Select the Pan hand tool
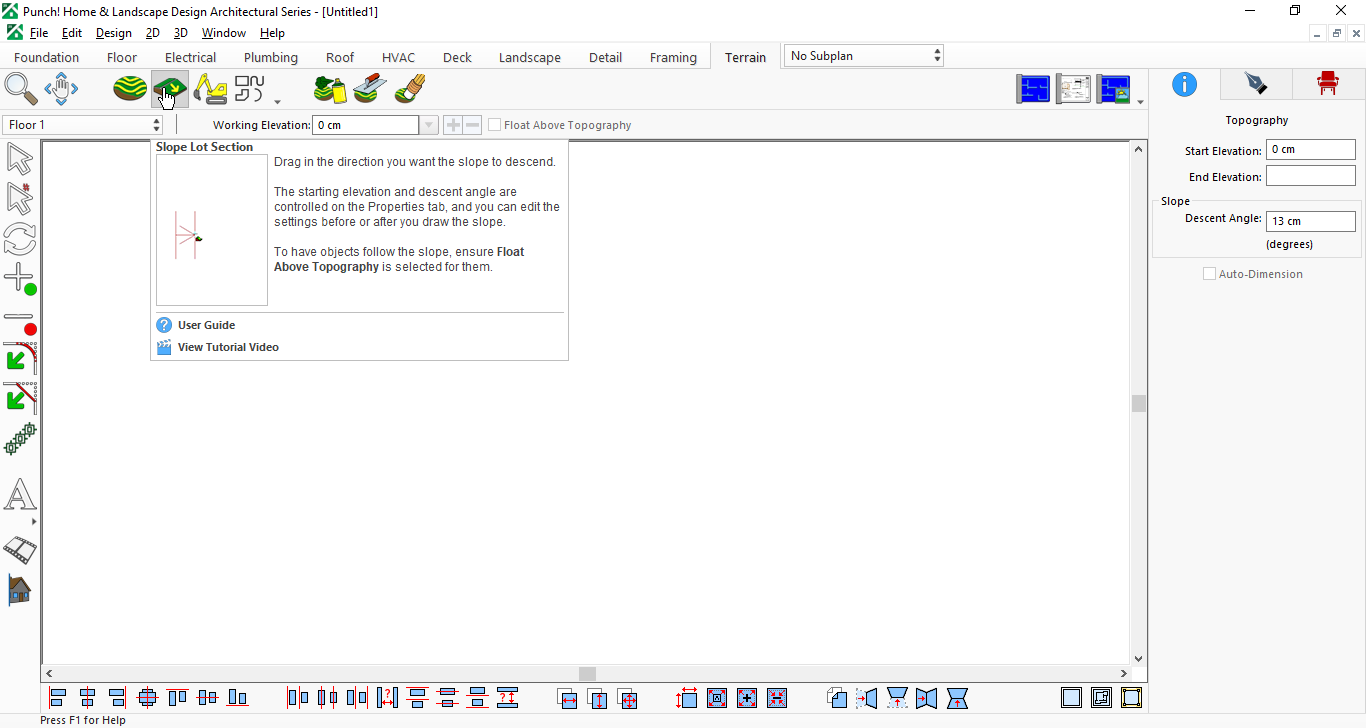Screen dimensions: 1366x728 tap(61, 89)
